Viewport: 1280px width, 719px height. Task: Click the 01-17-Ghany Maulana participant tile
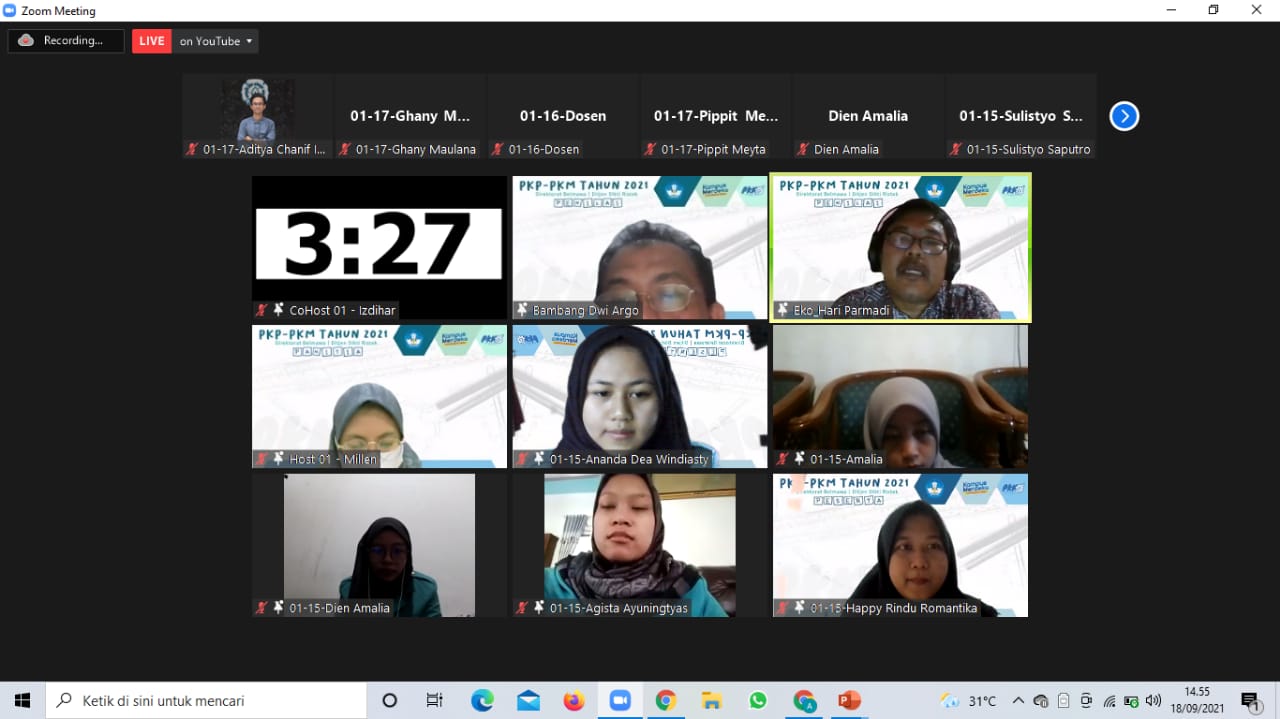[410, 116]
